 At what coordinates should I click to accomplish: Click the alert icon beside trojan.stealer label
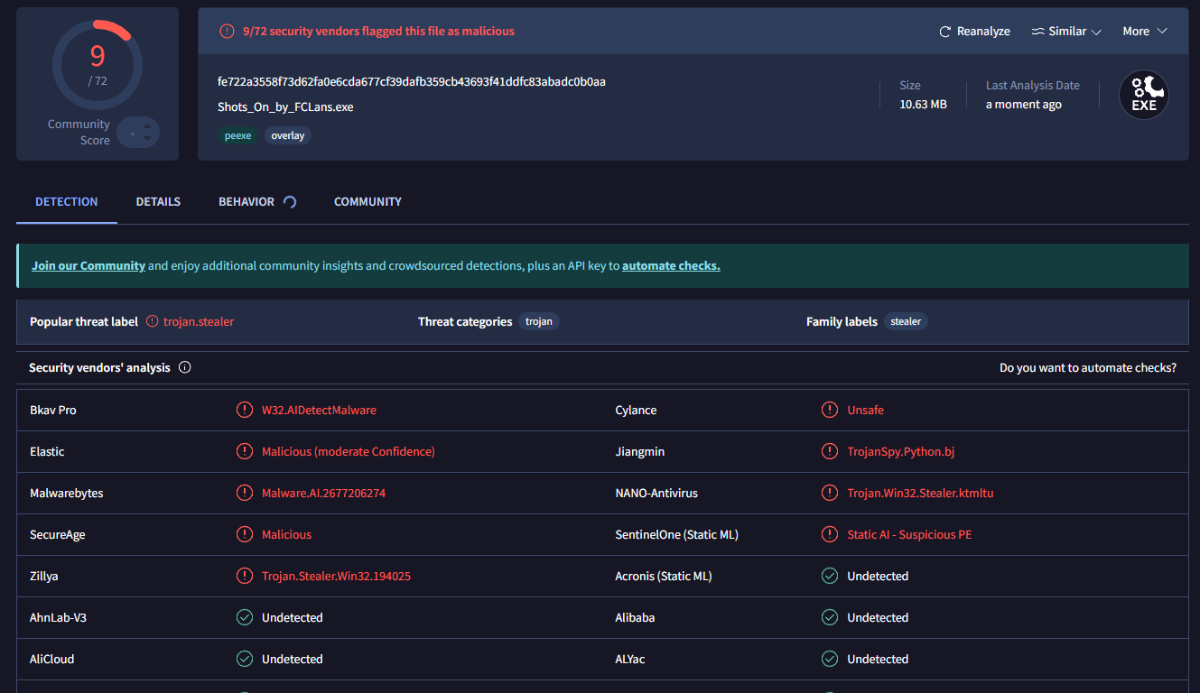pos(152,321)
